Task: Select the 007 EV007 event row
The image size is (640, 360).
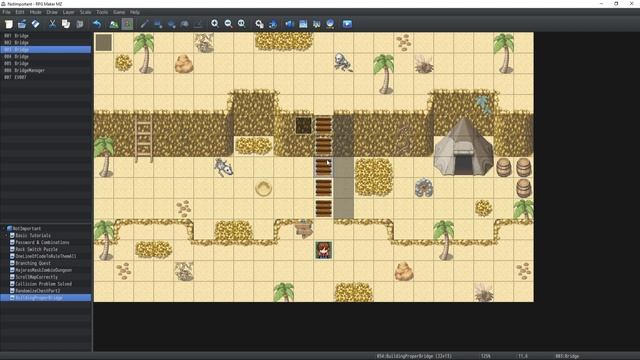Action: pyautogui.click(x=46, y=77)
